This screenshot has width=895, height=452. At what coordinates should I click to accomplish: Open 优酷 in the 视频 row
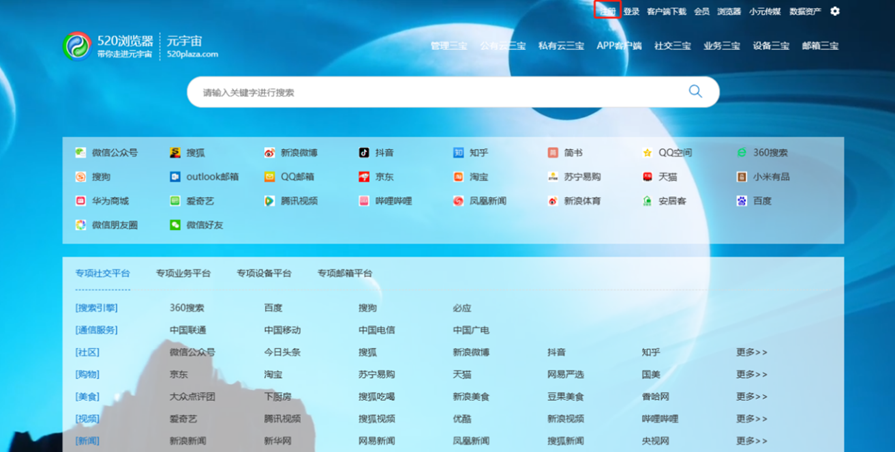[x=462, y=418]
